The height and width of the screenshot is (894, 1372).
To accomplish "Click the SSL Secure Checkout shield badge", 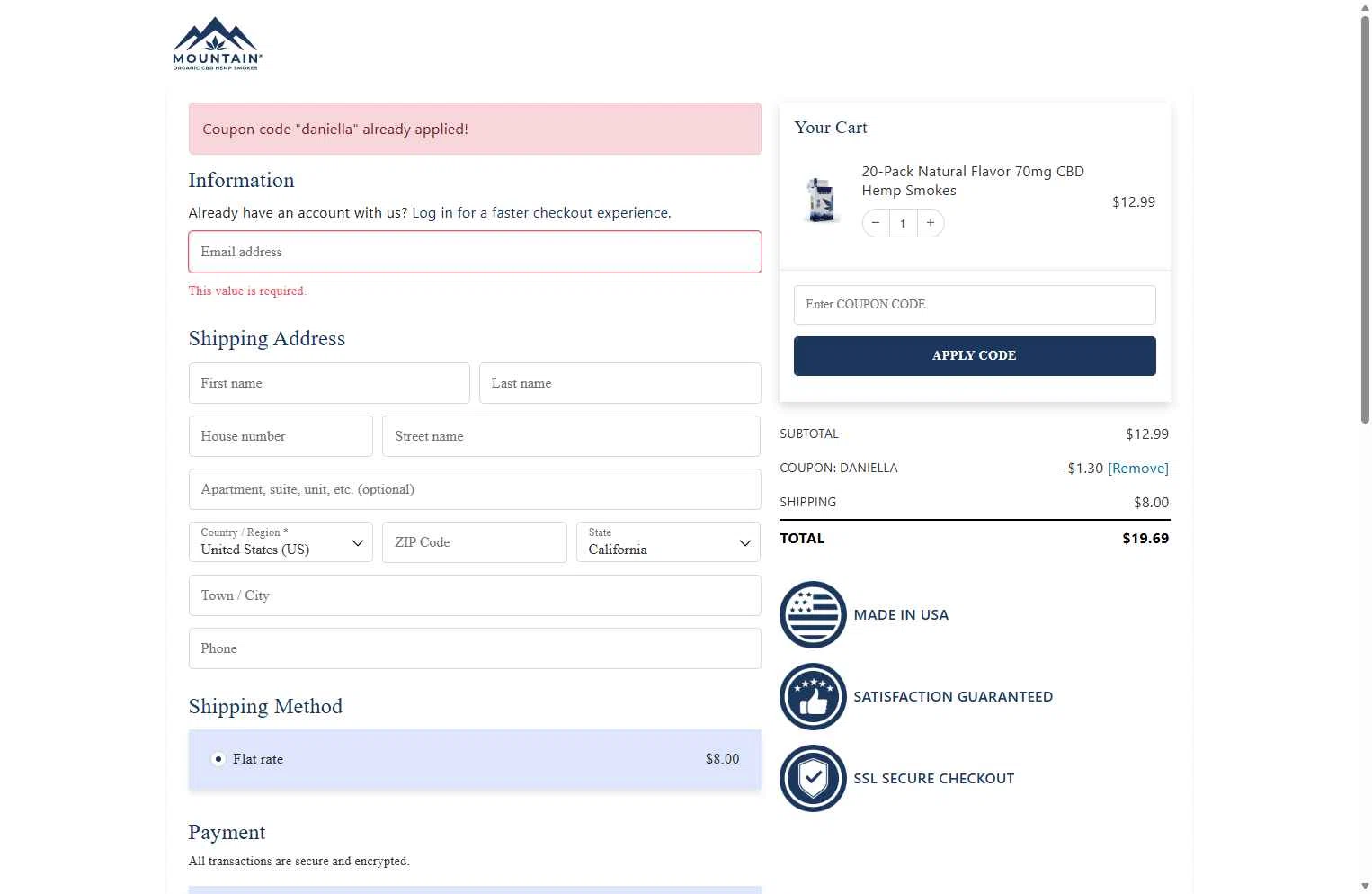I will 813,778.
